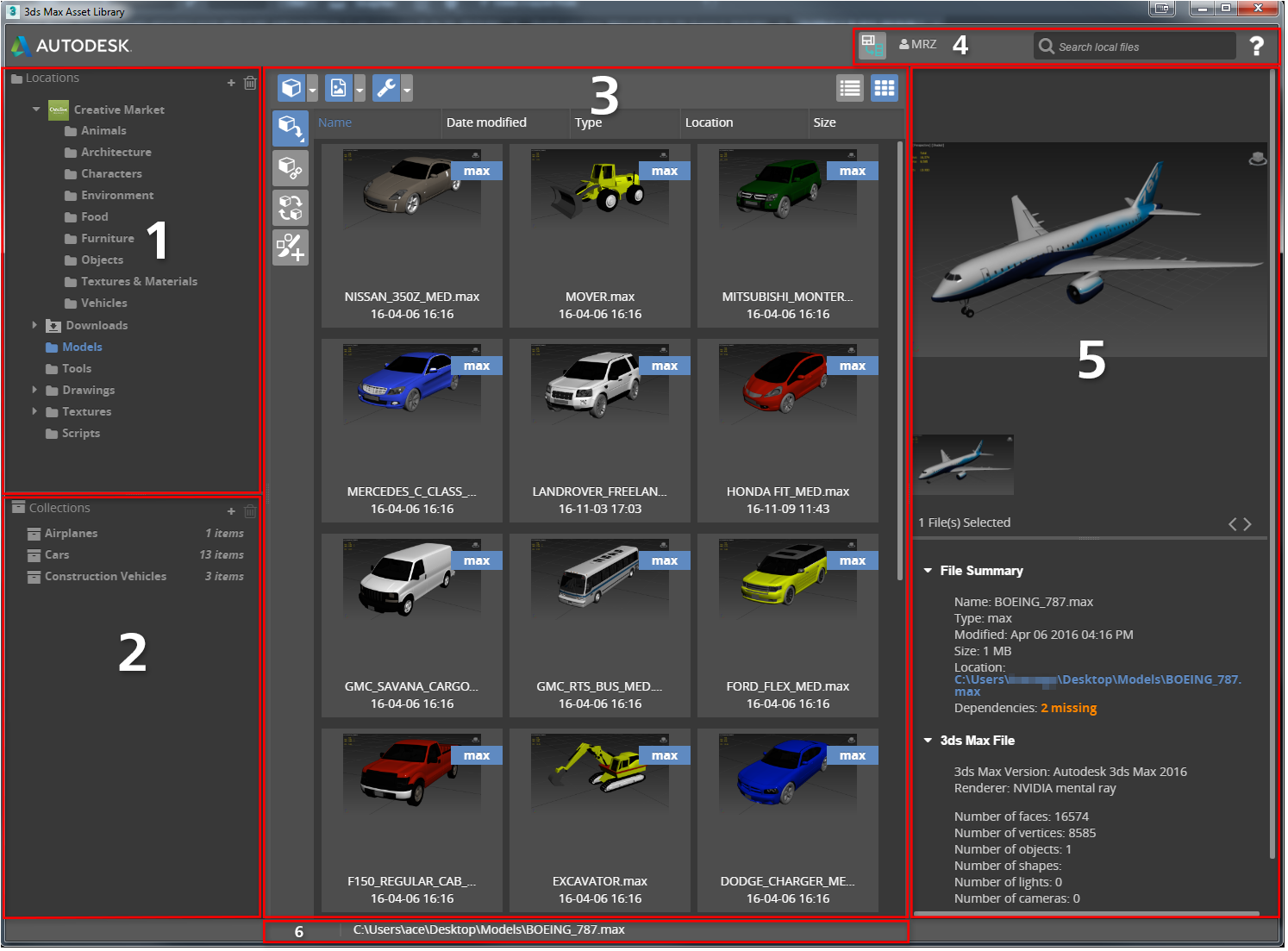
Task: Click the wrench tools filter button
Action: (x=386, y=88)
